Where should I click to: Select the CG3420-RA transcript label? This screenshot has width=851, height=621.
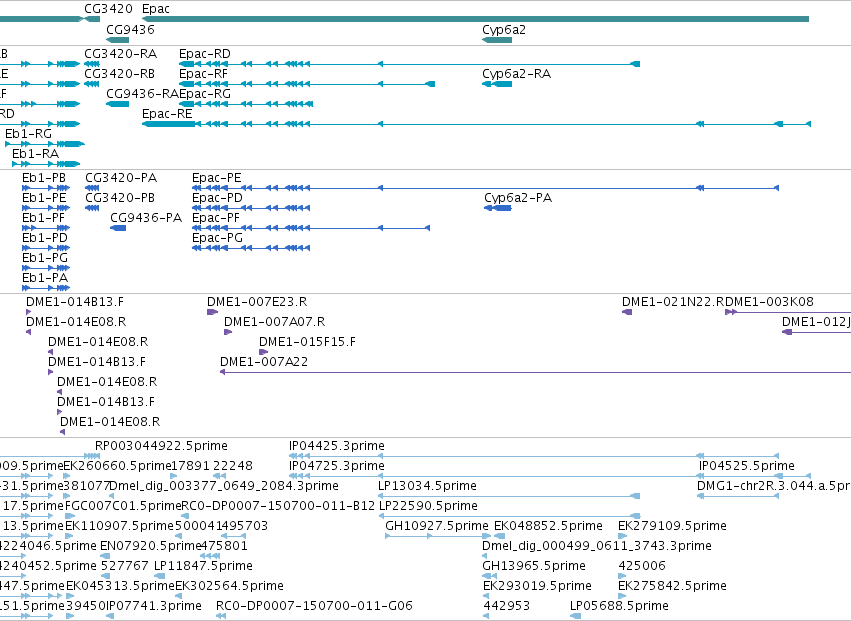[x=120, y=54]
